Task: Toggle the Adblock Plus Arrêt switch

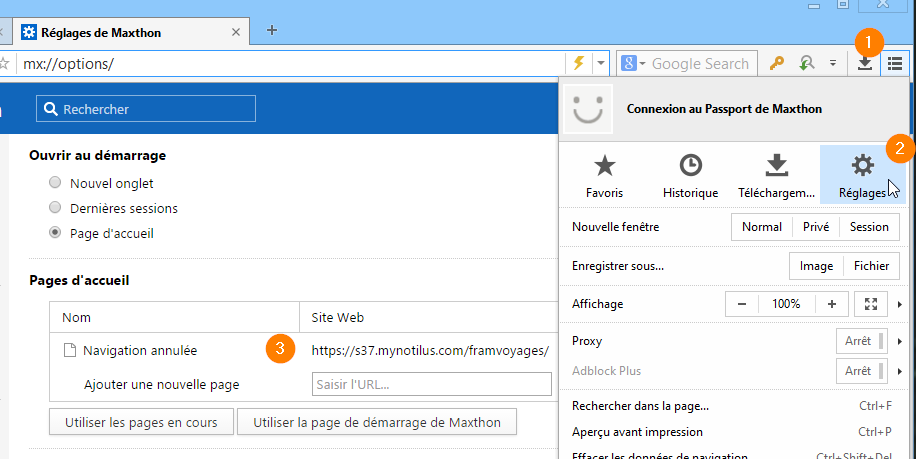Action: coord(862,371)
